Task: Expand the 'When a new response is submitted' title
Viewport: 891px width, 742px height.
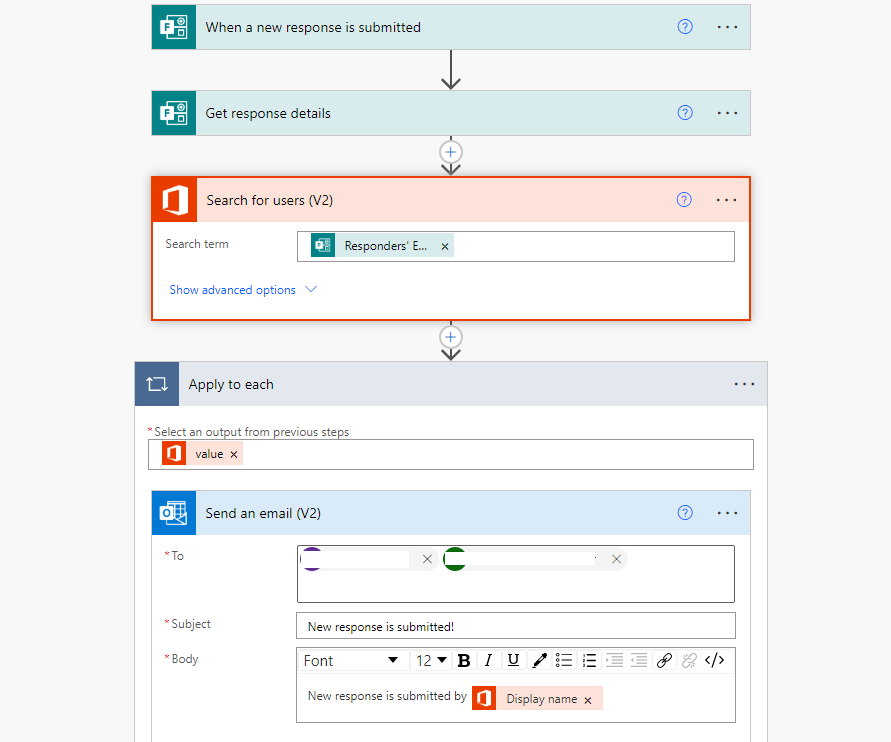Action: (313, 27)
